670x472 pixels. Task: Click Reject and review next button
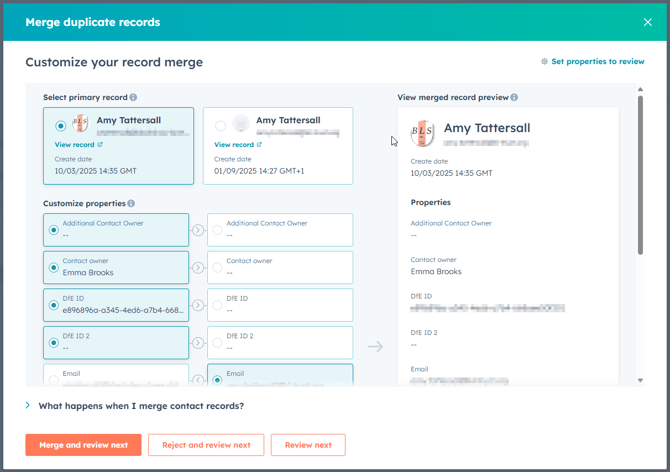tap(206, 445)
